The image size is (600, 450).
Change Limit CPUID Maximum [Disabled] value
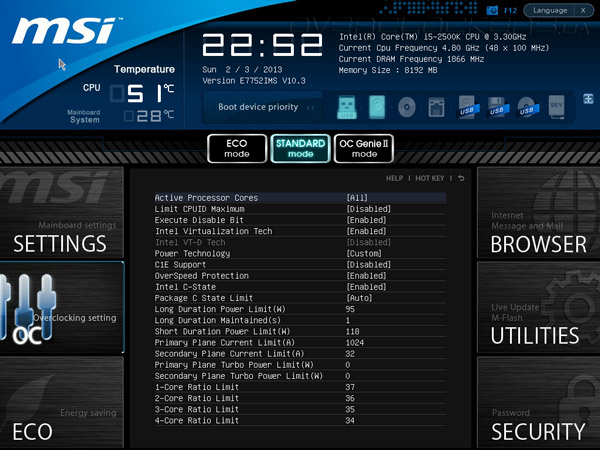pos(368,209)
